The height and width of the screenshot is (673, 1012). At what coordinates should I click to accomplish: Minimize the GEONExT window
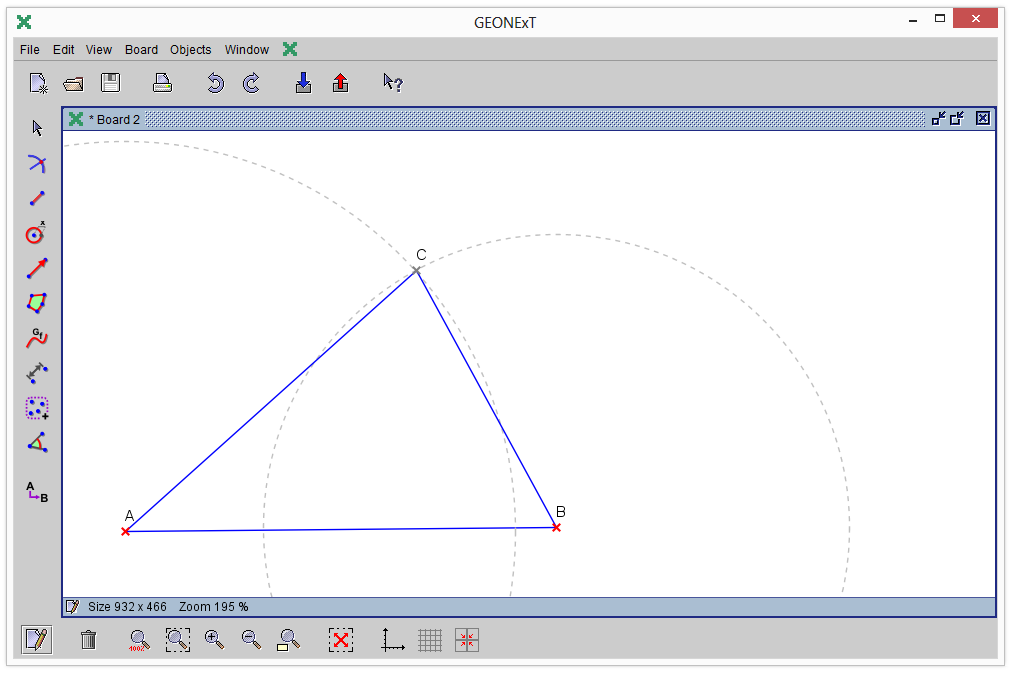[x=913, y=20]
